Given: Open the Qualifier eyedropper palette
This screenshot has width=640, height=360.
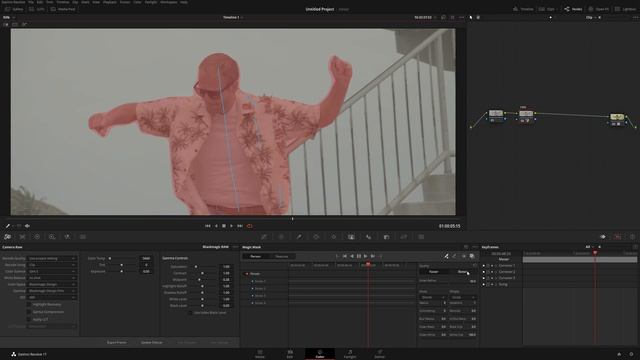Looking at the screenshot, I should [x=299, y=237].
